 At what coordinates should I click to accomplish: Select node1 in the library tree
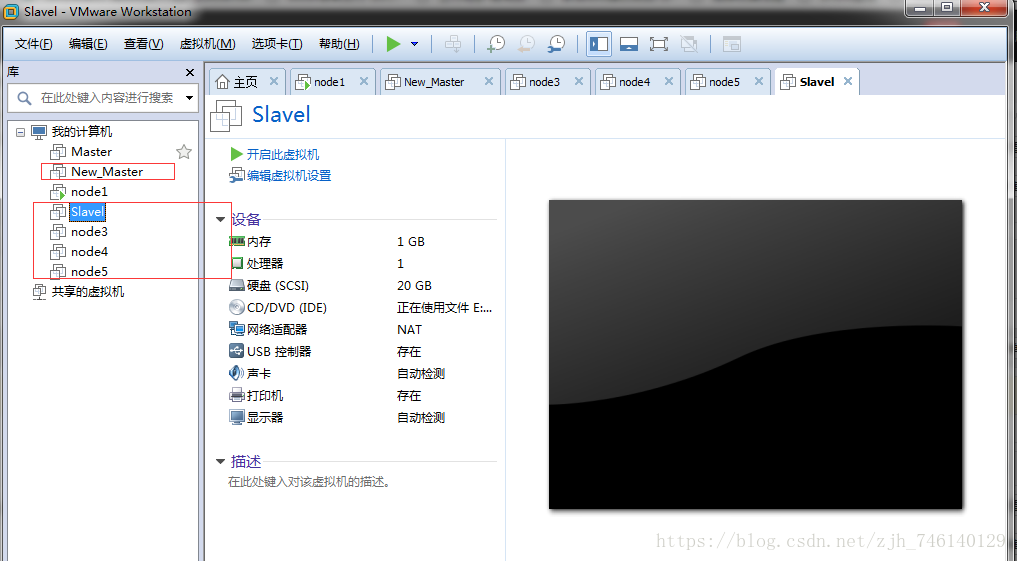click(90, 192)
